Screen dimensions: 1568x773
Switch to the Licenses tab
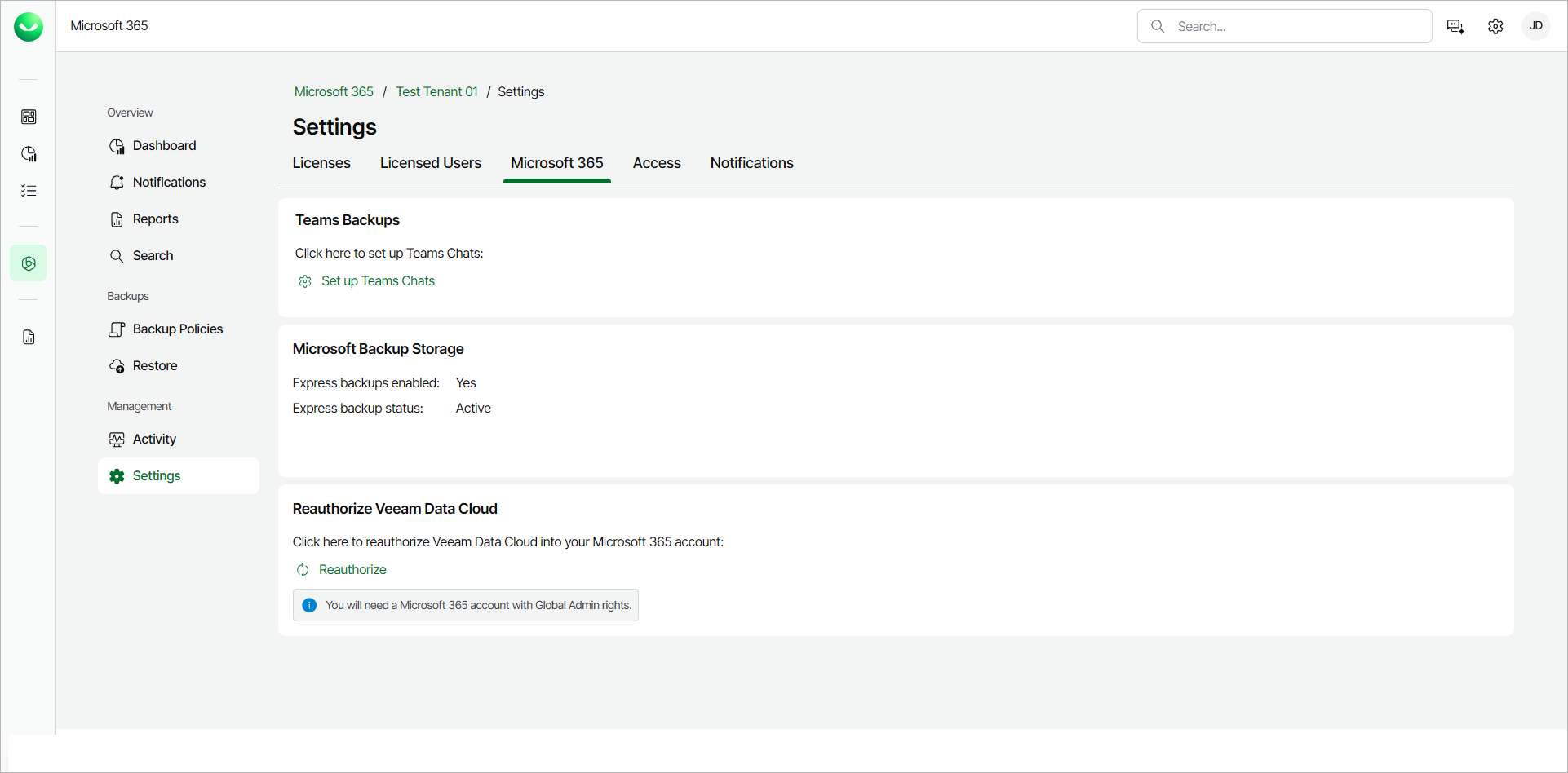(x=321, y=163)
